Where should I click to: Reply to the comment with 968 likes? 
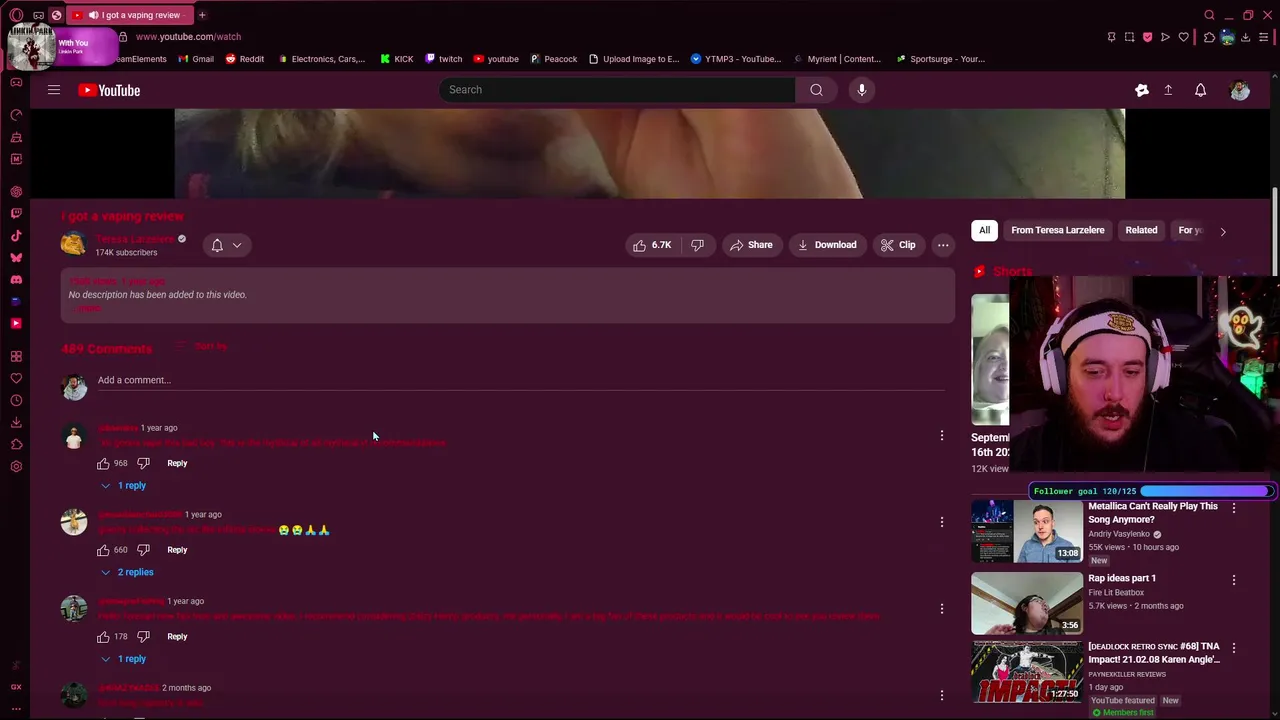[177, 463]
